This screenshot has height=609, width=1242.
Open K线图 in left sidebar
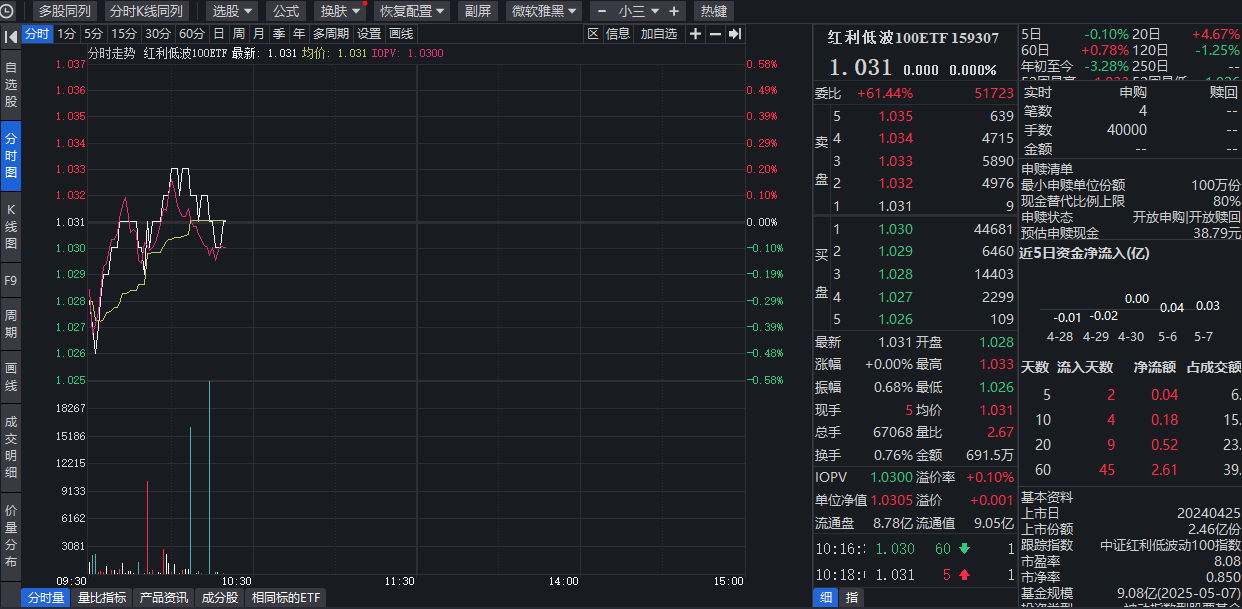point(11,226)
